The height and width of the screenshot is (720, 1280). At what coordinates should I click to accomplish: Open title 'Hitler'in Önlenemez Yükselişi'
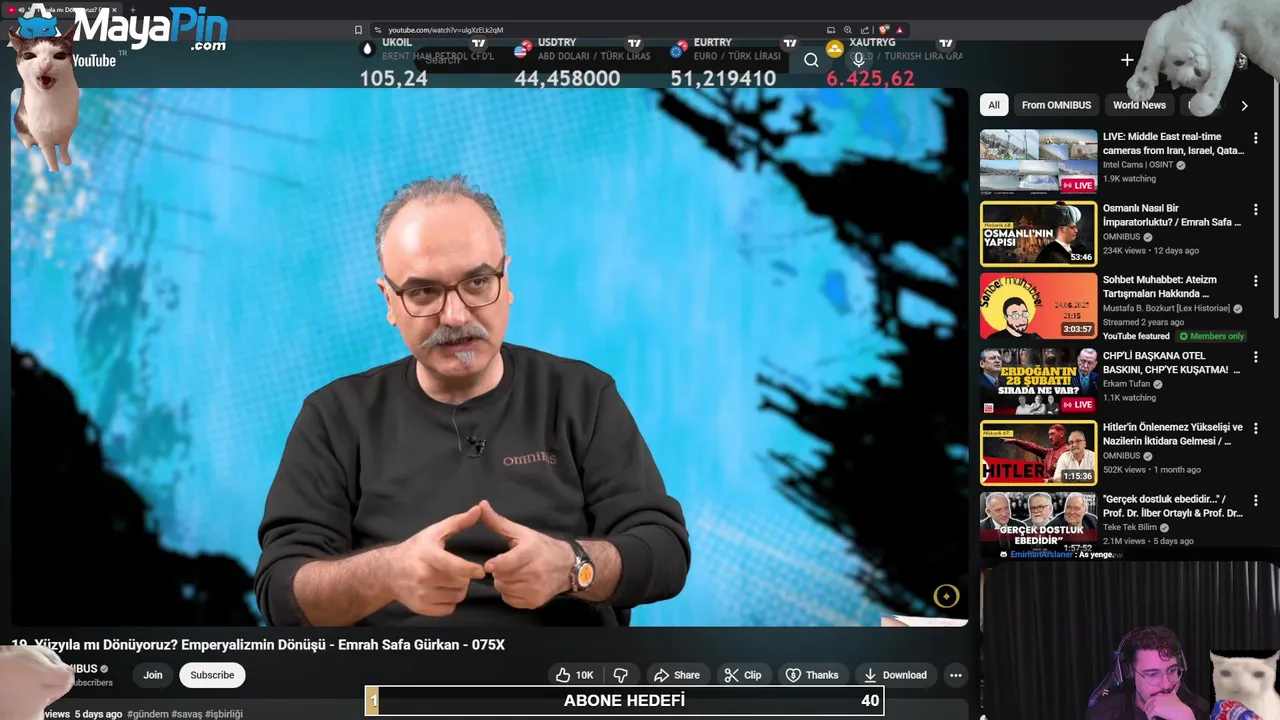point(1173,434)
